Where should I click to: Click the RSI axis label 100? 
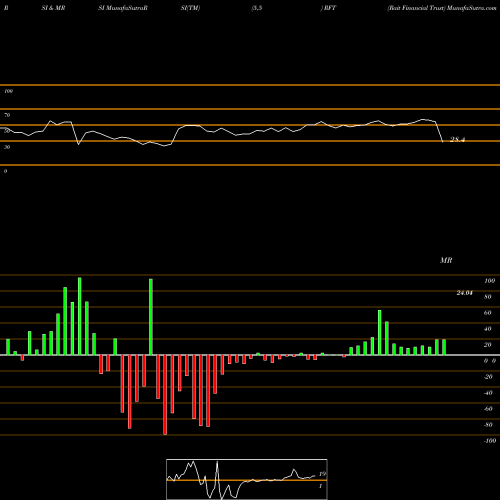point(8,91)
